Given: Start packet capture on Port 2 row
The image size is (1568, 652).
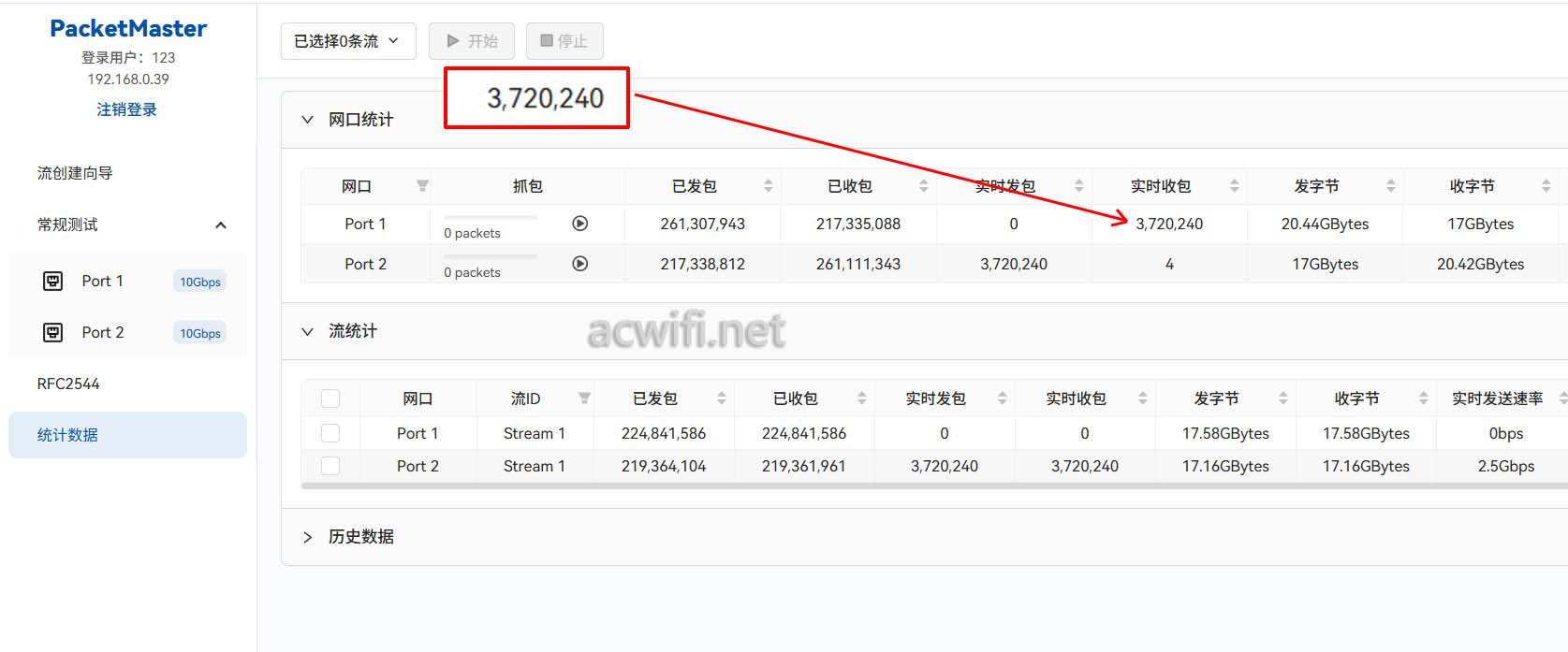Looking at the screenshot, I should [x=580, y=264].
